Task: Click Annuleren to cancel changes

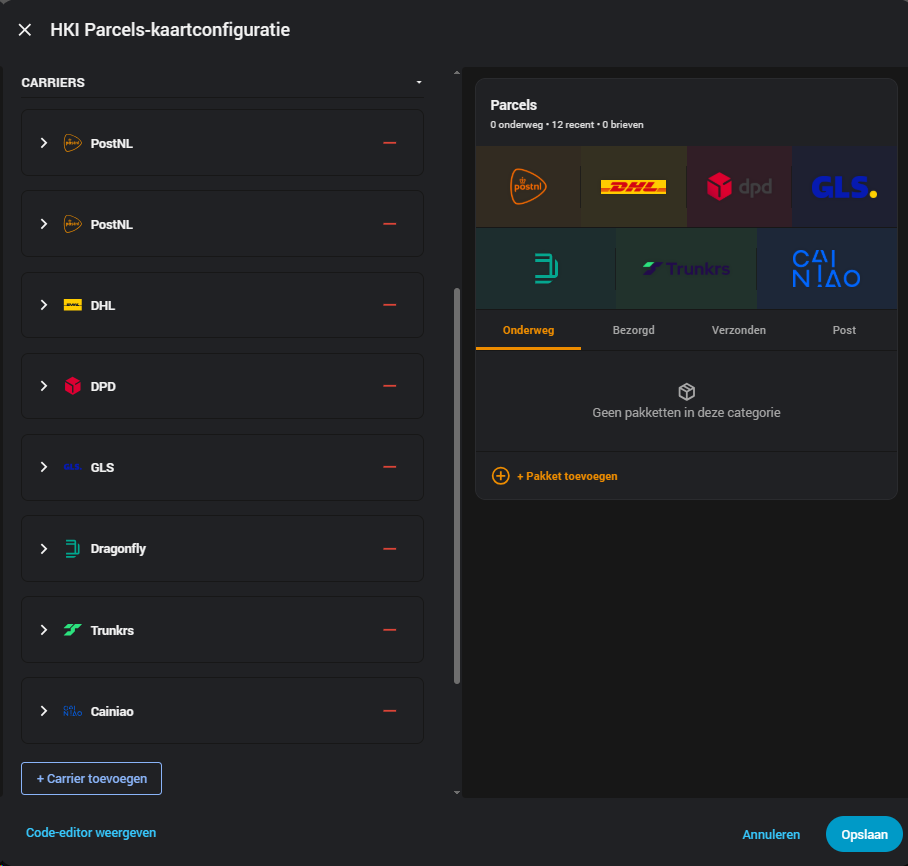Action: [771, 834]
